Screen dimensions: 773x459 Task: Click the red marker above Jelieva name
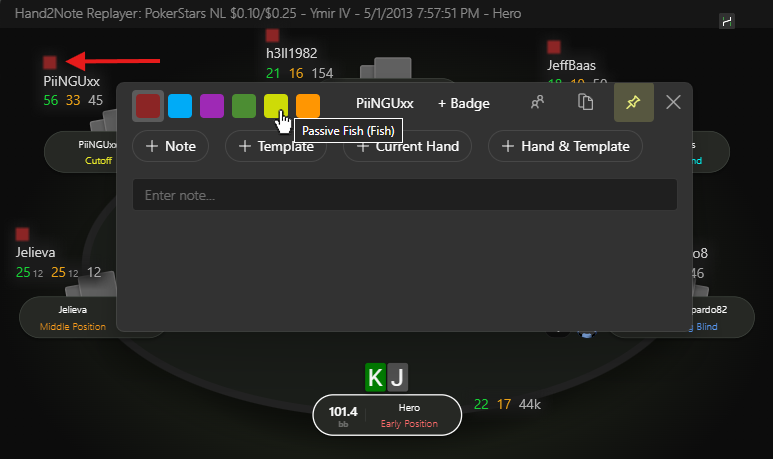point(22,234)
